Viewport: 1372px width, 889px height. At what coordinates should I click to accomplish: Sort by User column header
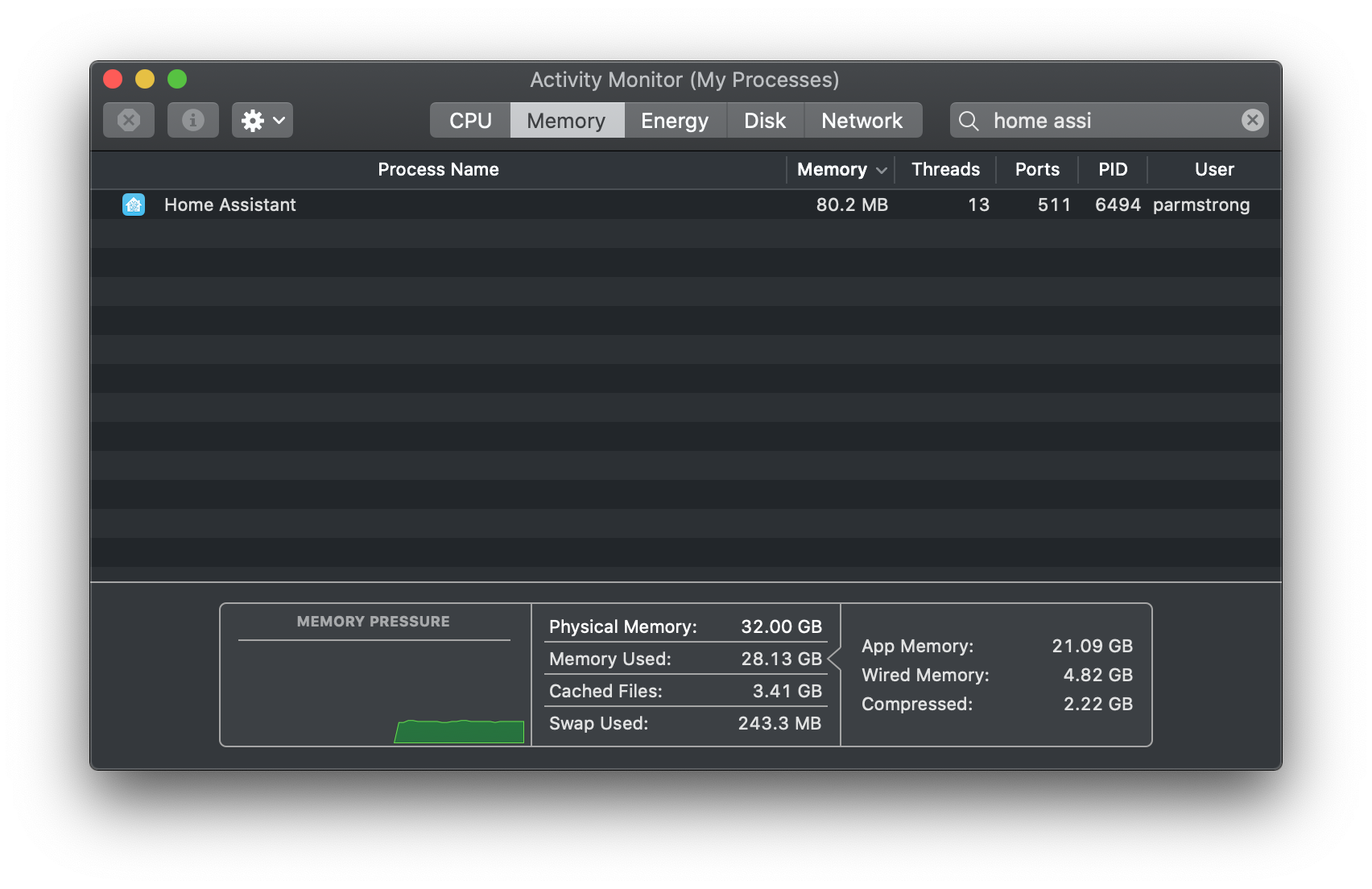click(x=1214, y=169)
